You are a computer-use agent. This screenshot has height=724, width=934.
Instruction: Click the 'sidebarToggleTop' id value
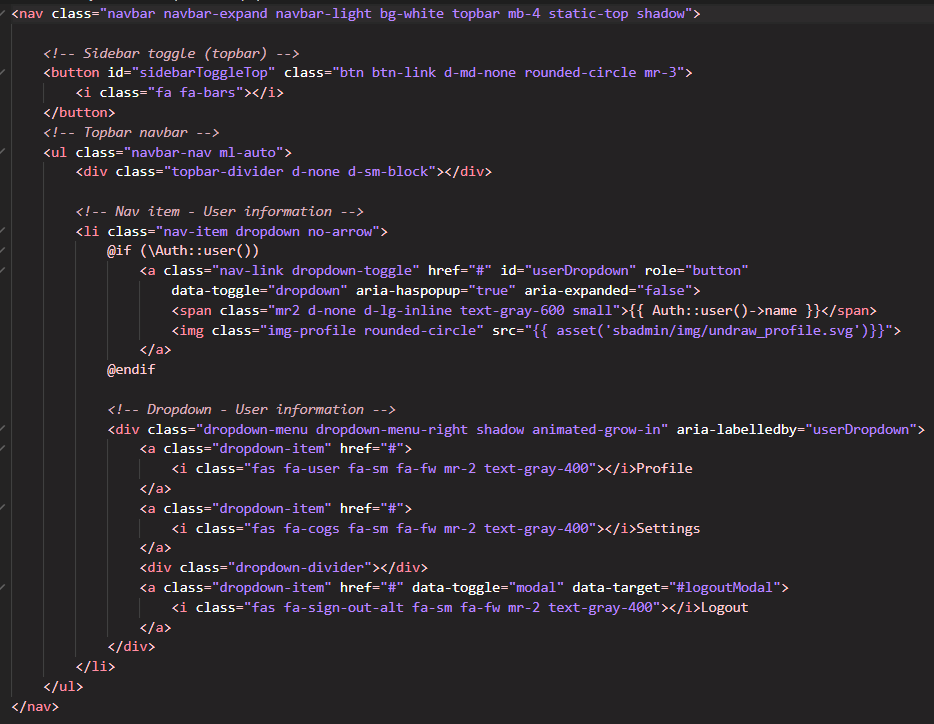[x=203, y=73]
